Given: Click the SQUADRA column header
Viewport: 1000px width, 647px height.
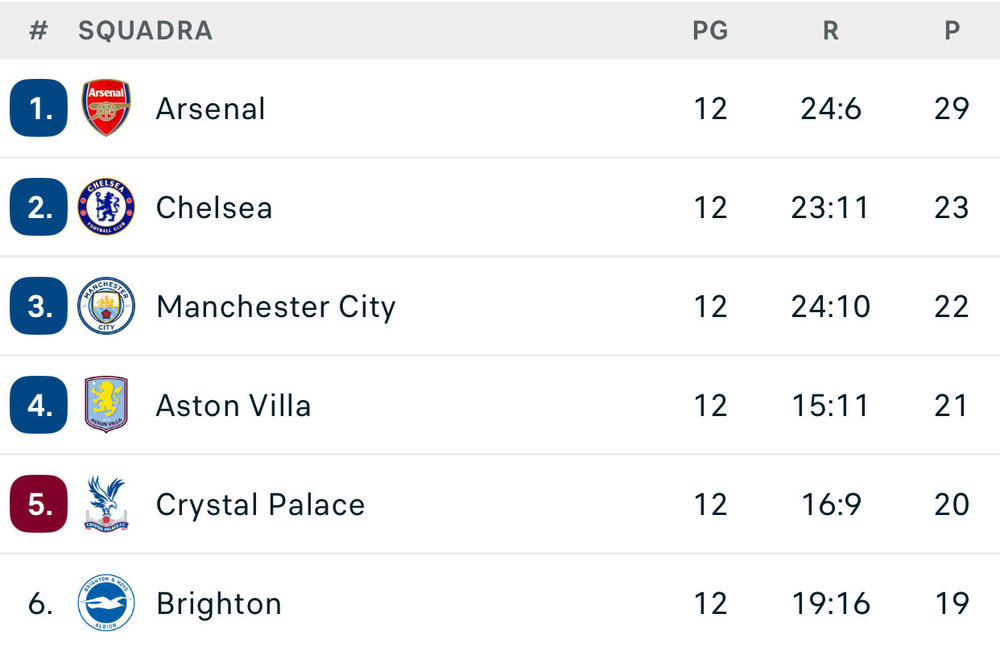Looking at the screenshot, I should coord(146,31).
